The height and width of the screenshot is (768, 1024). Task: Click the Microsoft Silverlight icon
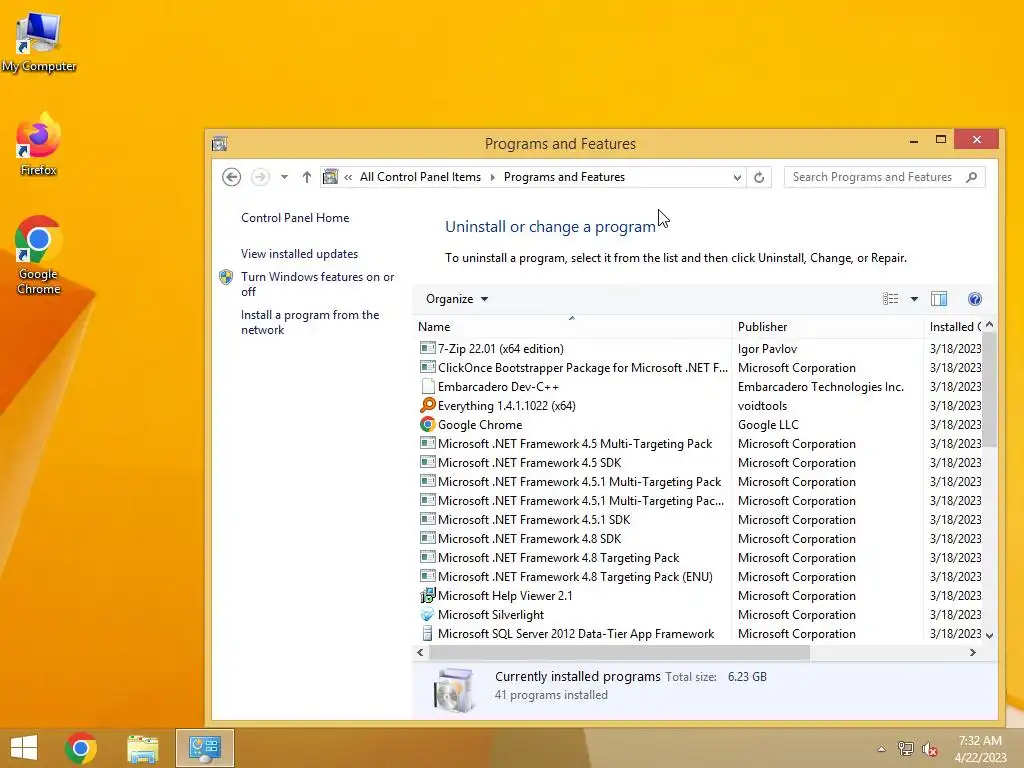pyautogui.click(x=427, y=615)
